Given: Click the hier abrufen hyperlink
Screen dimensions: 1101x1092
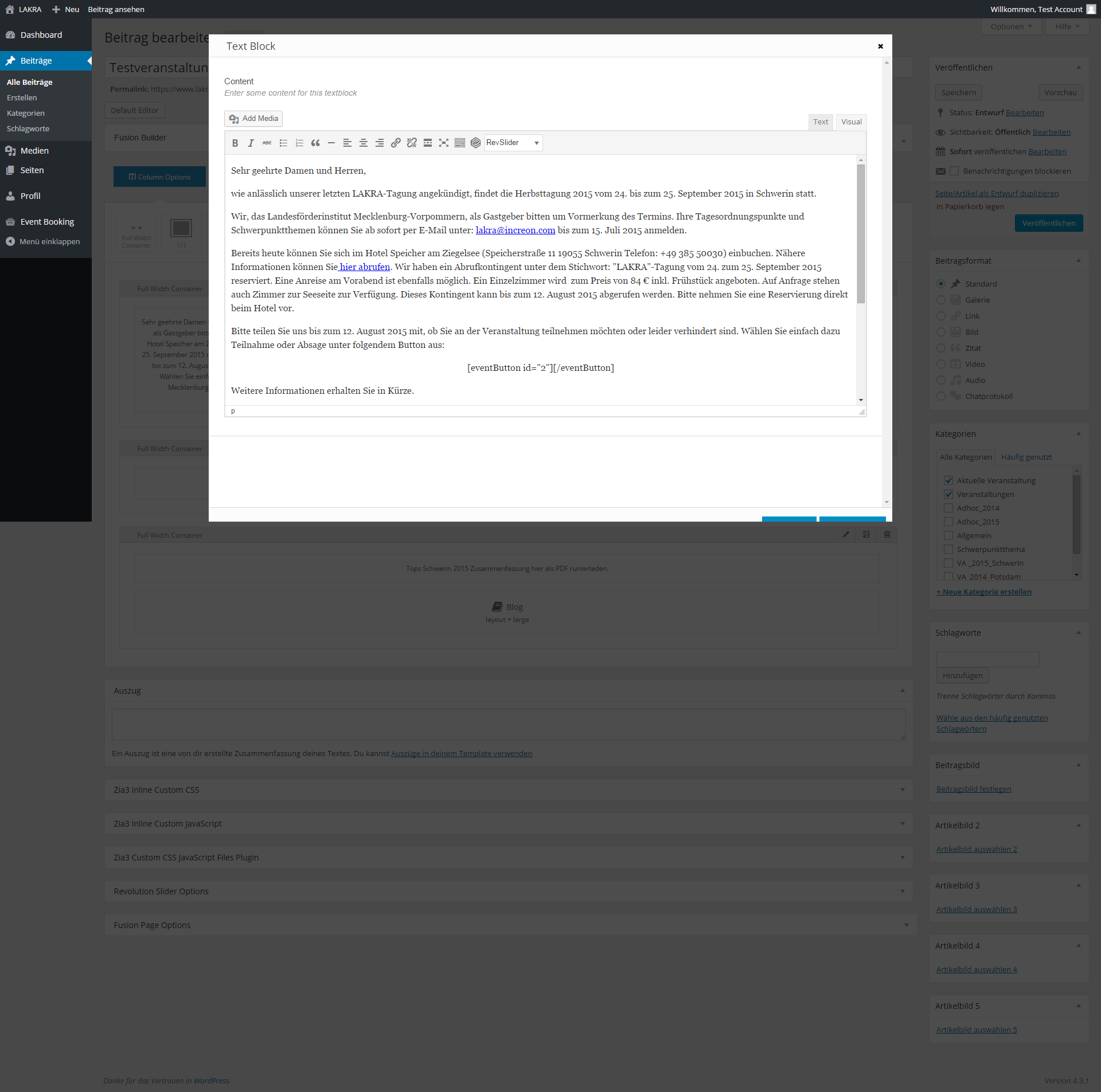Looking at the screenshot, I should pos(362,267).
